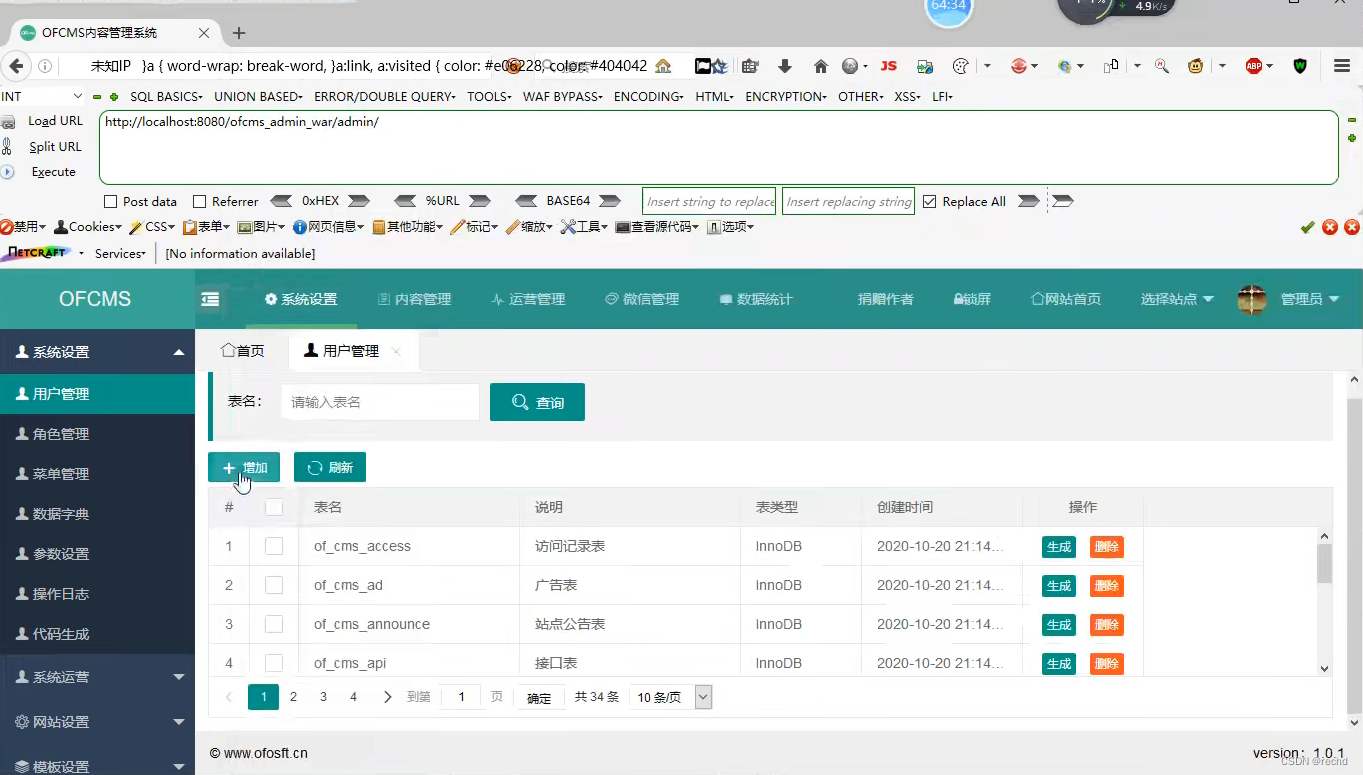Go to page 2 in pagination

click(293, 697)
